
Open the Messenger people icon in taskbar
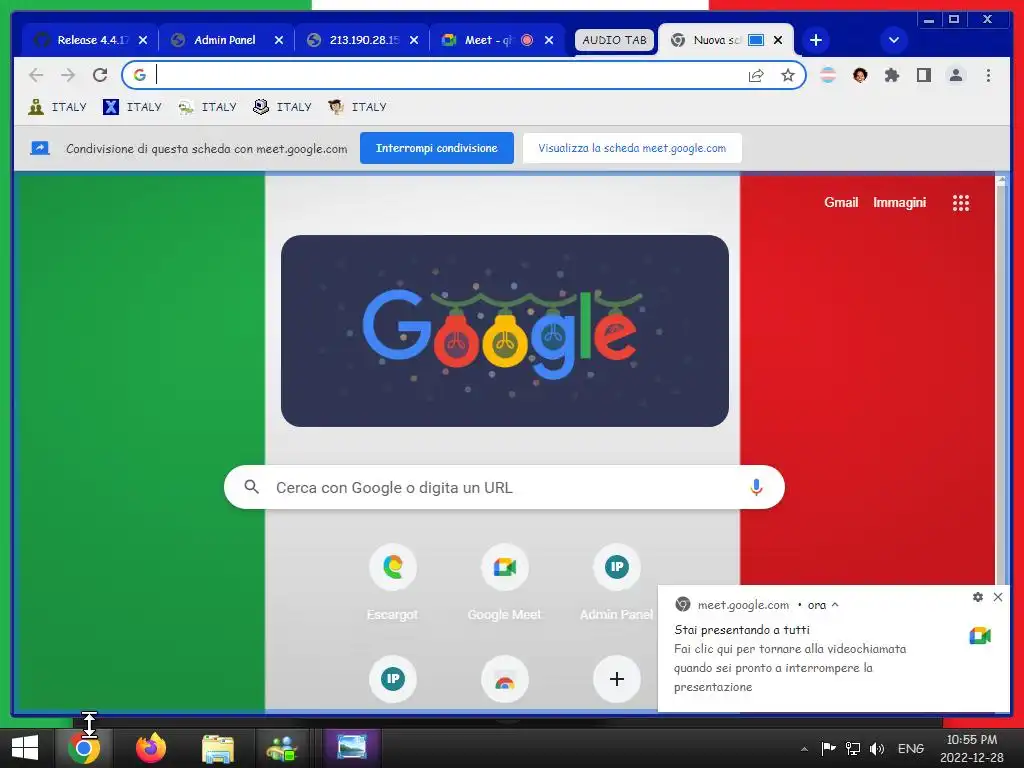(282, 748)
